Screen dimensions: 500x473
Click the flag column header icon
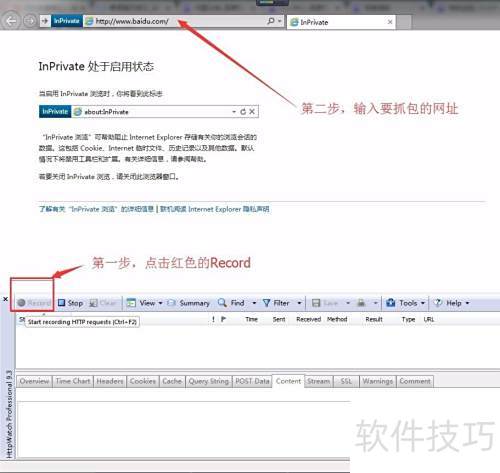(x=223, y=319)
